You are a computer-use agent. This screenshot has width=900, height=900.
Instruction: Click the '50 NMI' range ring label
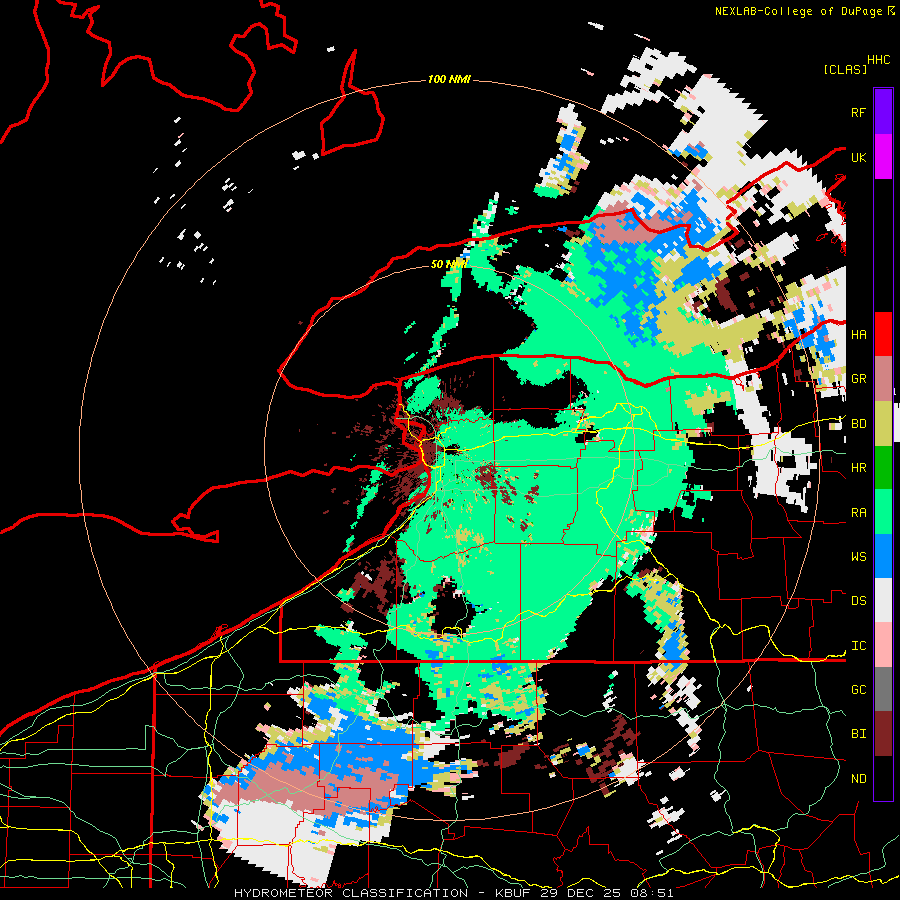pos(449,264)
